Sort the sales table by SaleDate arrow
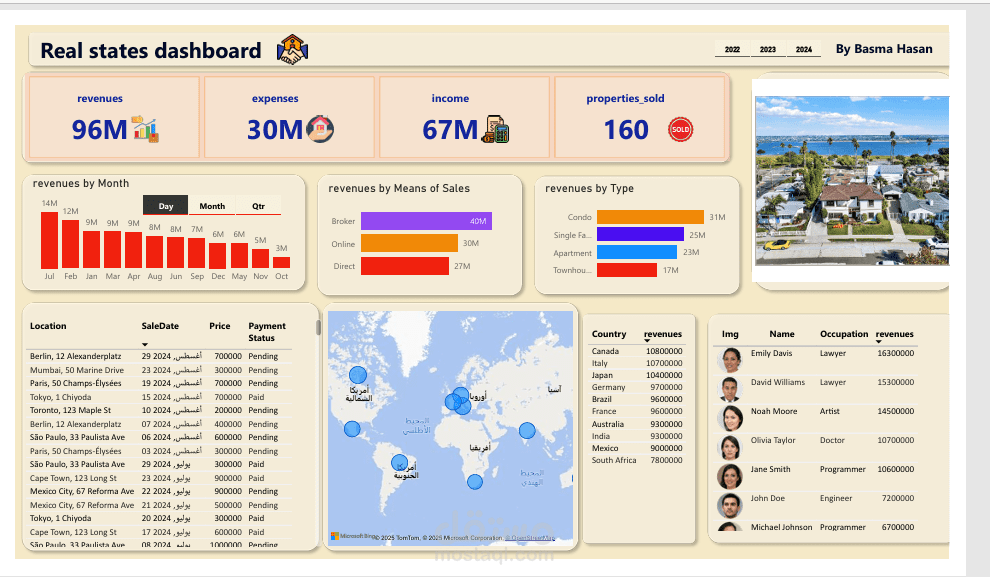 coord(145,345)
